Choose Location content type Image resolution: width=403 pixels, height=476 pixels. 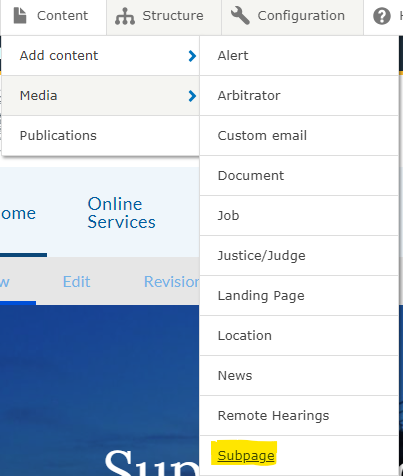pos(299,336)
